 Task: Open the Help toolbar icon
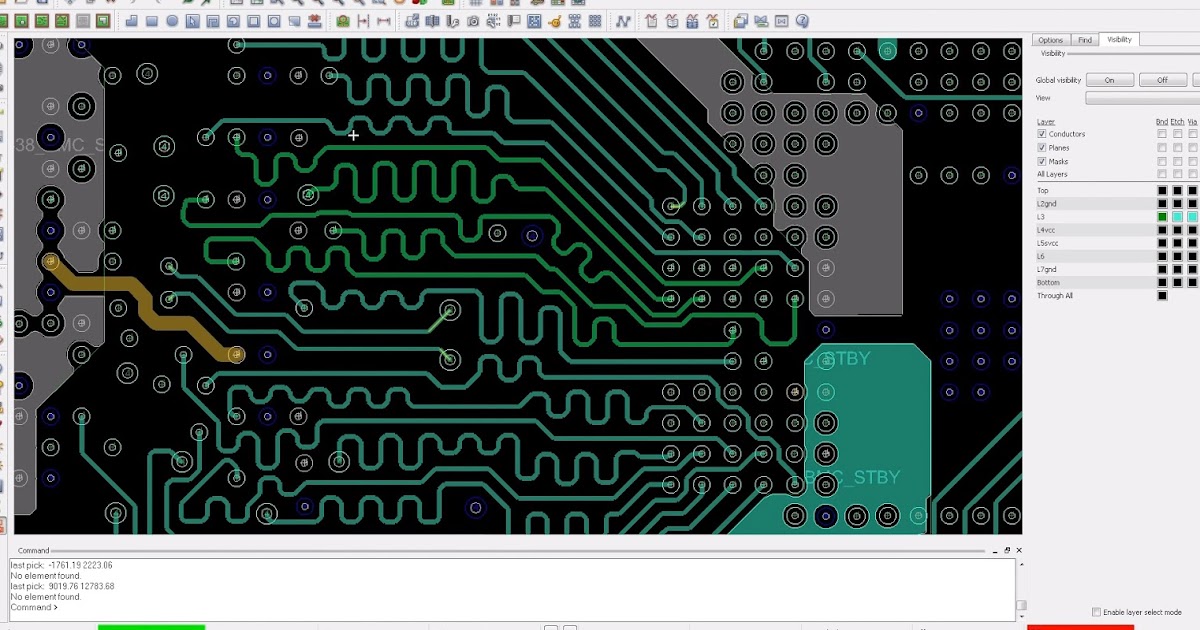click(x=801, y=20)
